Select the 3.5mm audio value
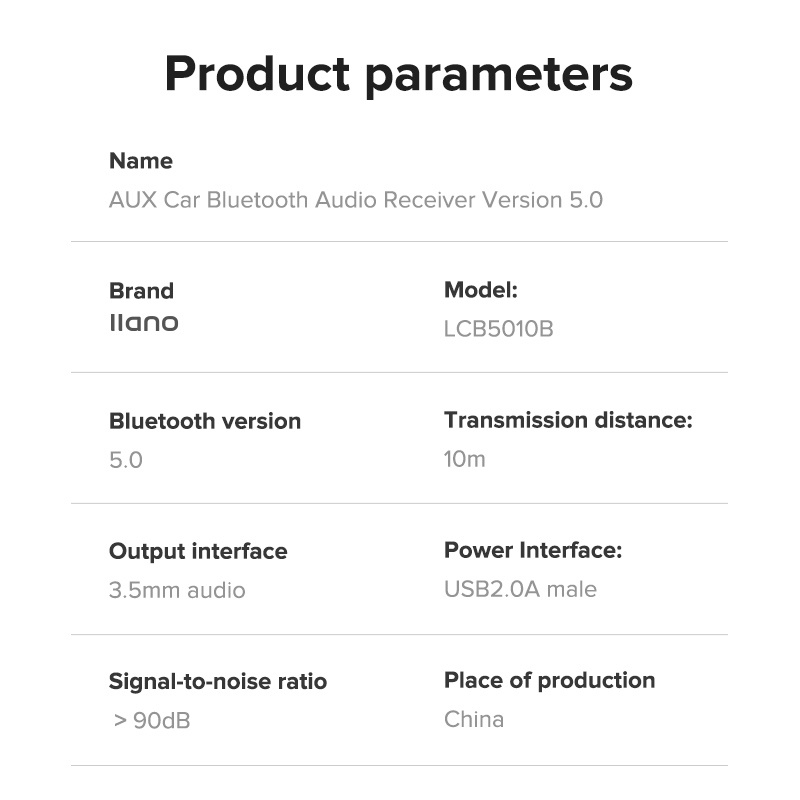Viewport: 800px width, 800px height. coord(176,590)
